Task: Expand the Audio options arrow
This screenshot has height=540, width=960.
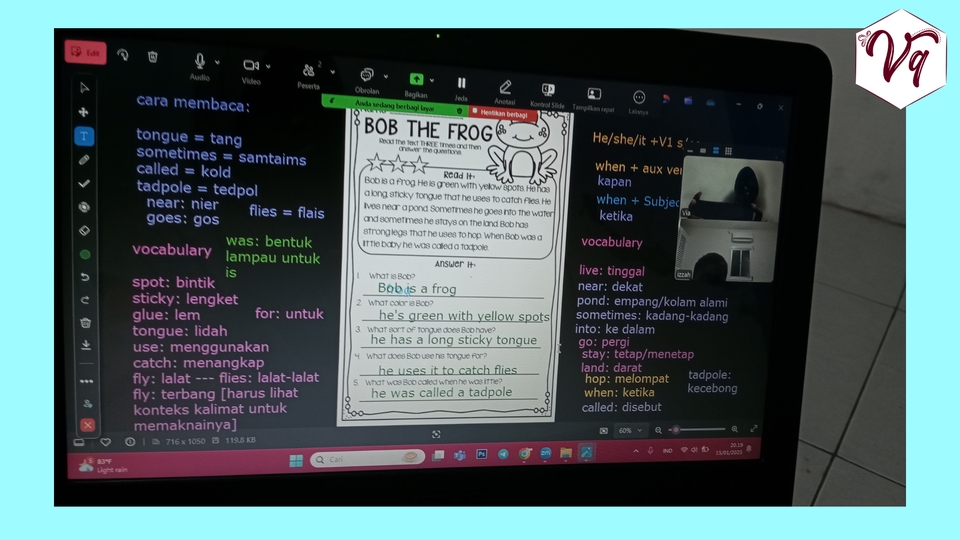Action: [217, 62]
